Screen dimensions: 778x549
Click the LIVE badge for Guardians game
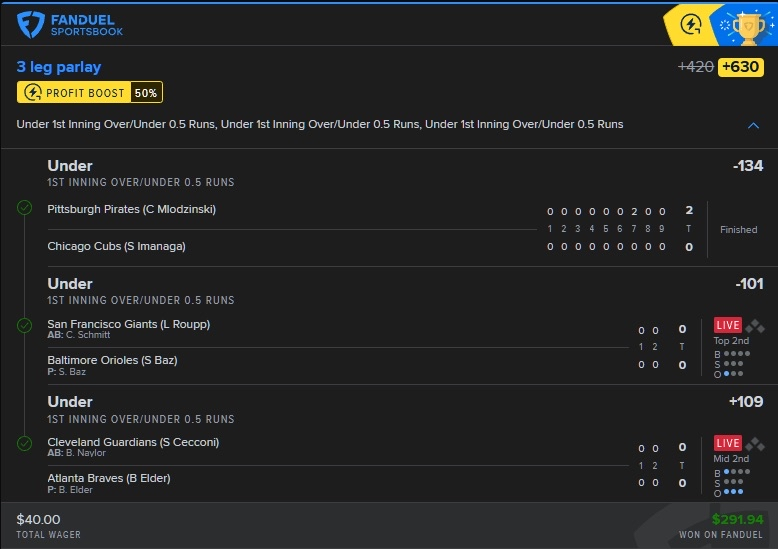(728, 443)
